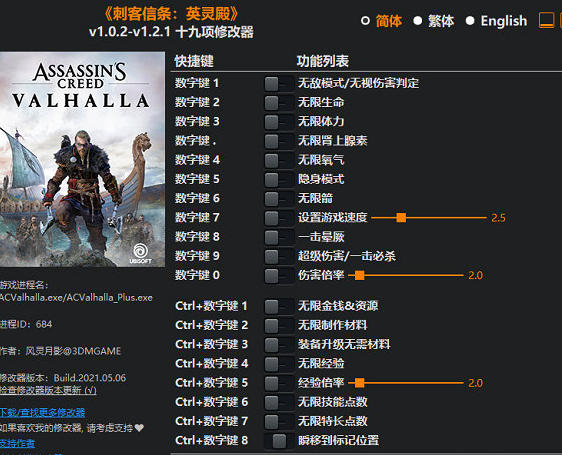Enable the 无限生命 toggle
The width and height of the screenshot is (562, 455).
pos(279,103)
